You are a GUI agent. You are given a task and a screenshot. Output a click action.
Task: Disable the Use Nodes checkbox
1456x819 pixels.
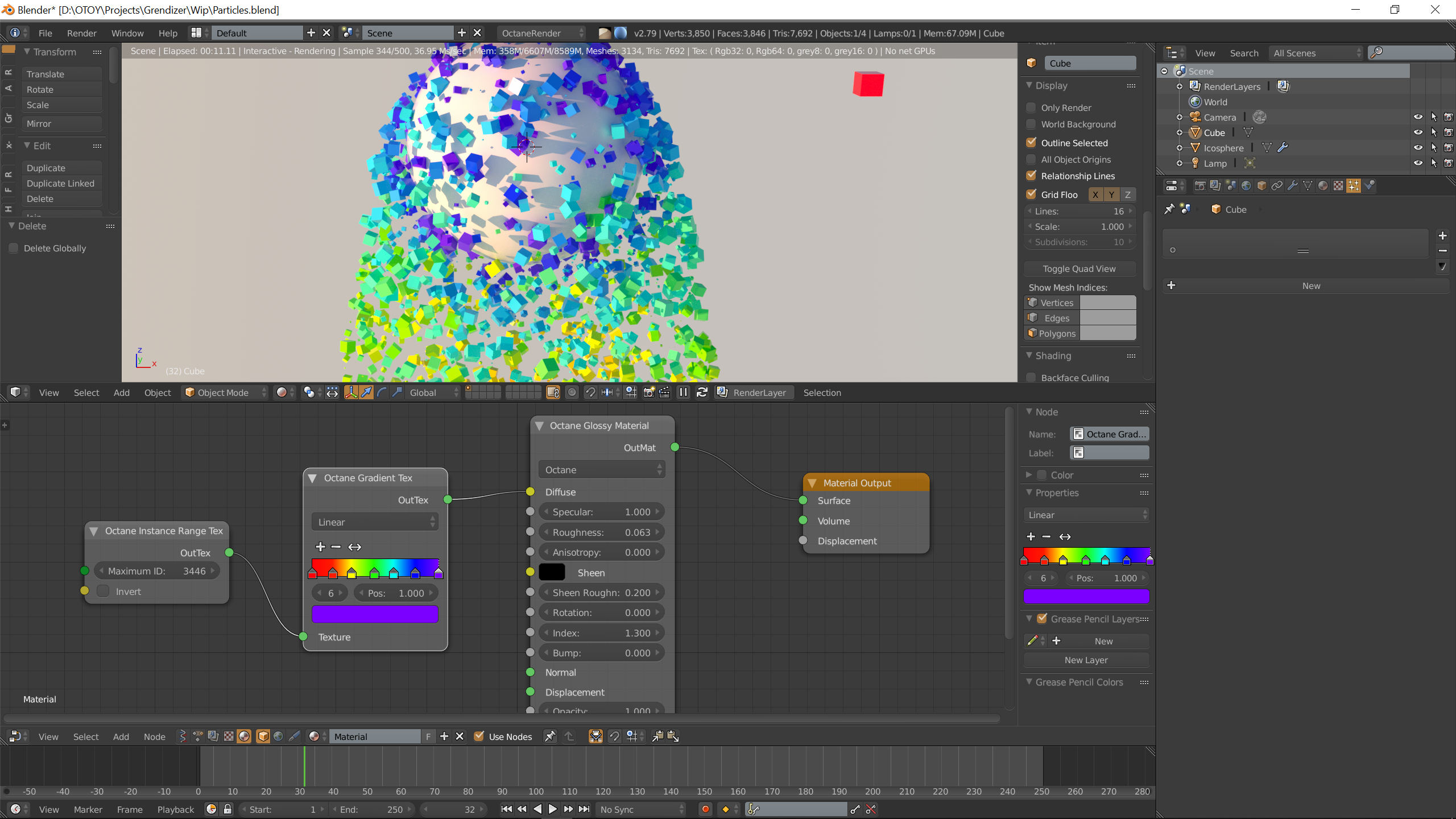pos(479,737)
